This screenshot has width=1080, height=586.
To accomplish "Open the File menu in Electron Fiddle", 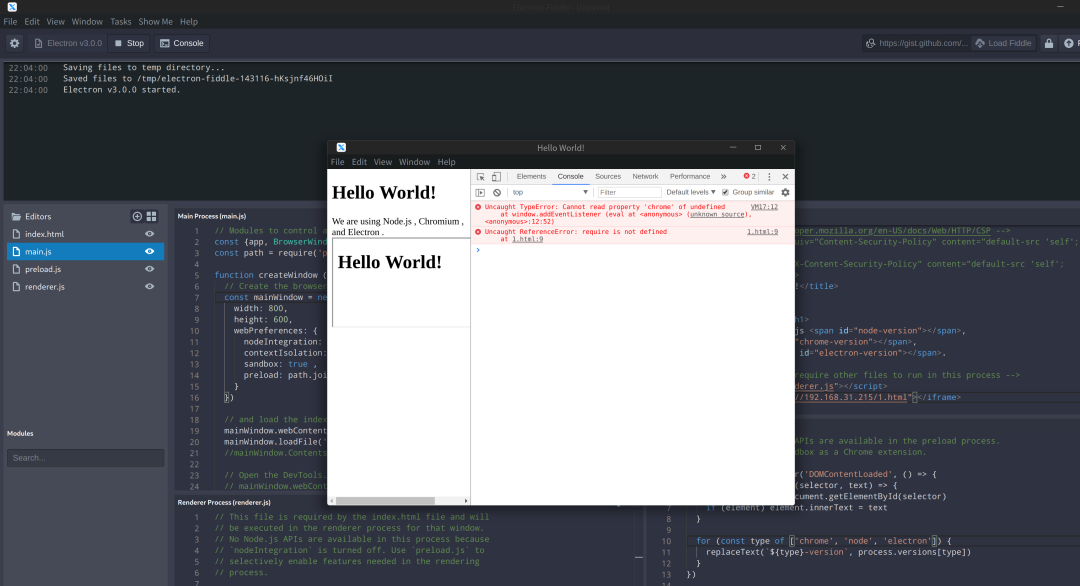I will point(10,21).
